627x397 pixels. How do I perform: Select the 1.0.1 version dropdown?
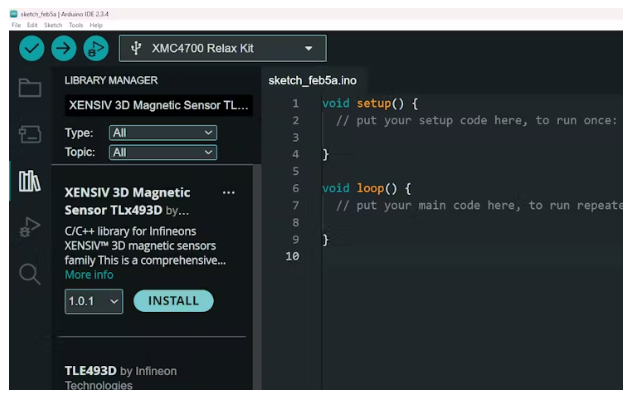[94, 301]
